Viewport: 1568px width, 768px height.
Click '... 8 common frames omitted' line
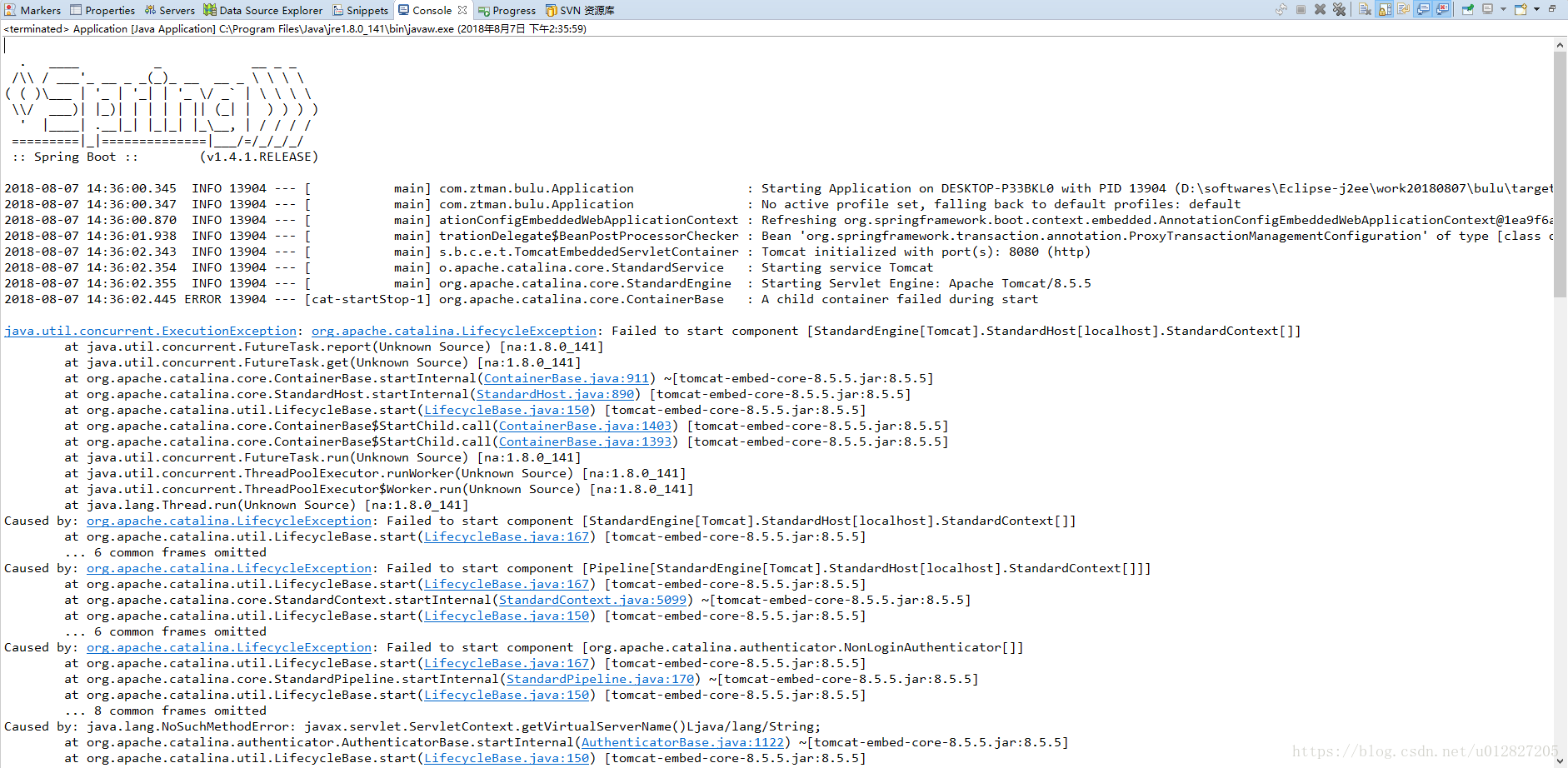click(166, 711)
